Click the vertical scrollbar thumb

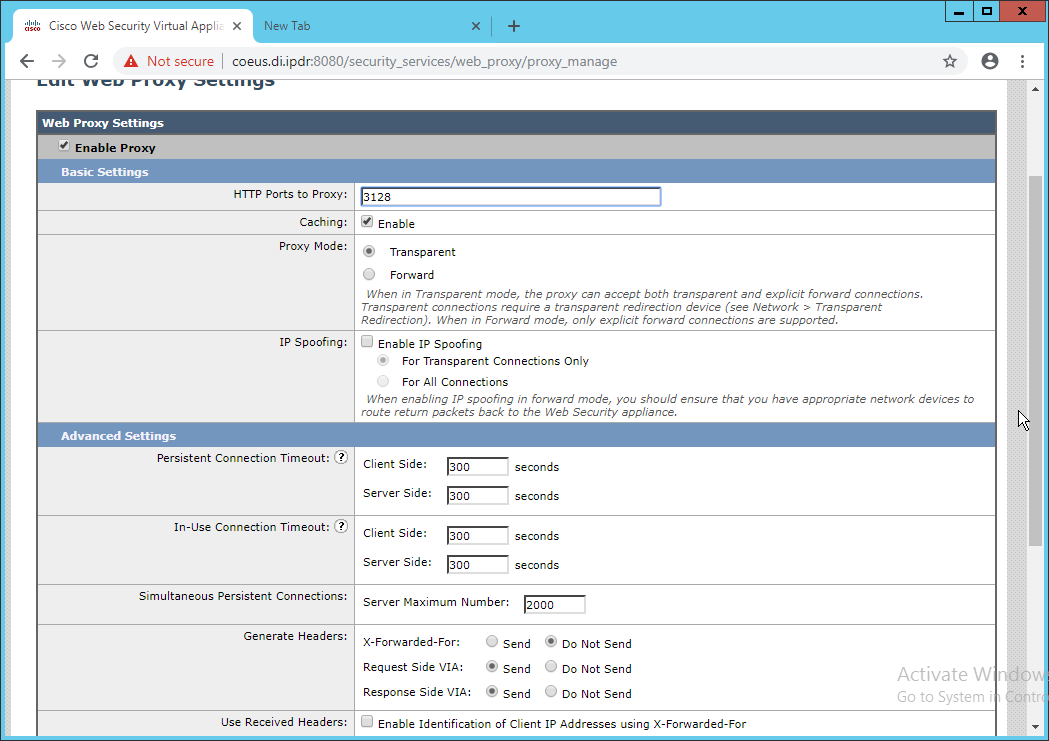coord(1035,360)
